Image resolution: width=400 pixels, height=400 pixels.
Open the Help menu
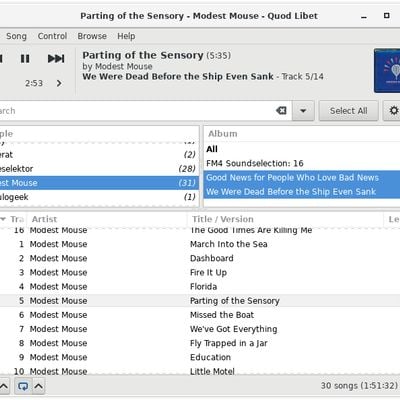(126, 36)
